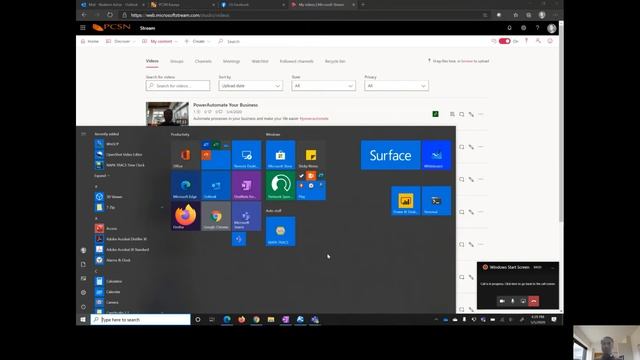Open the Followed channels tab

pyautogui.click(x=297, y=61)
